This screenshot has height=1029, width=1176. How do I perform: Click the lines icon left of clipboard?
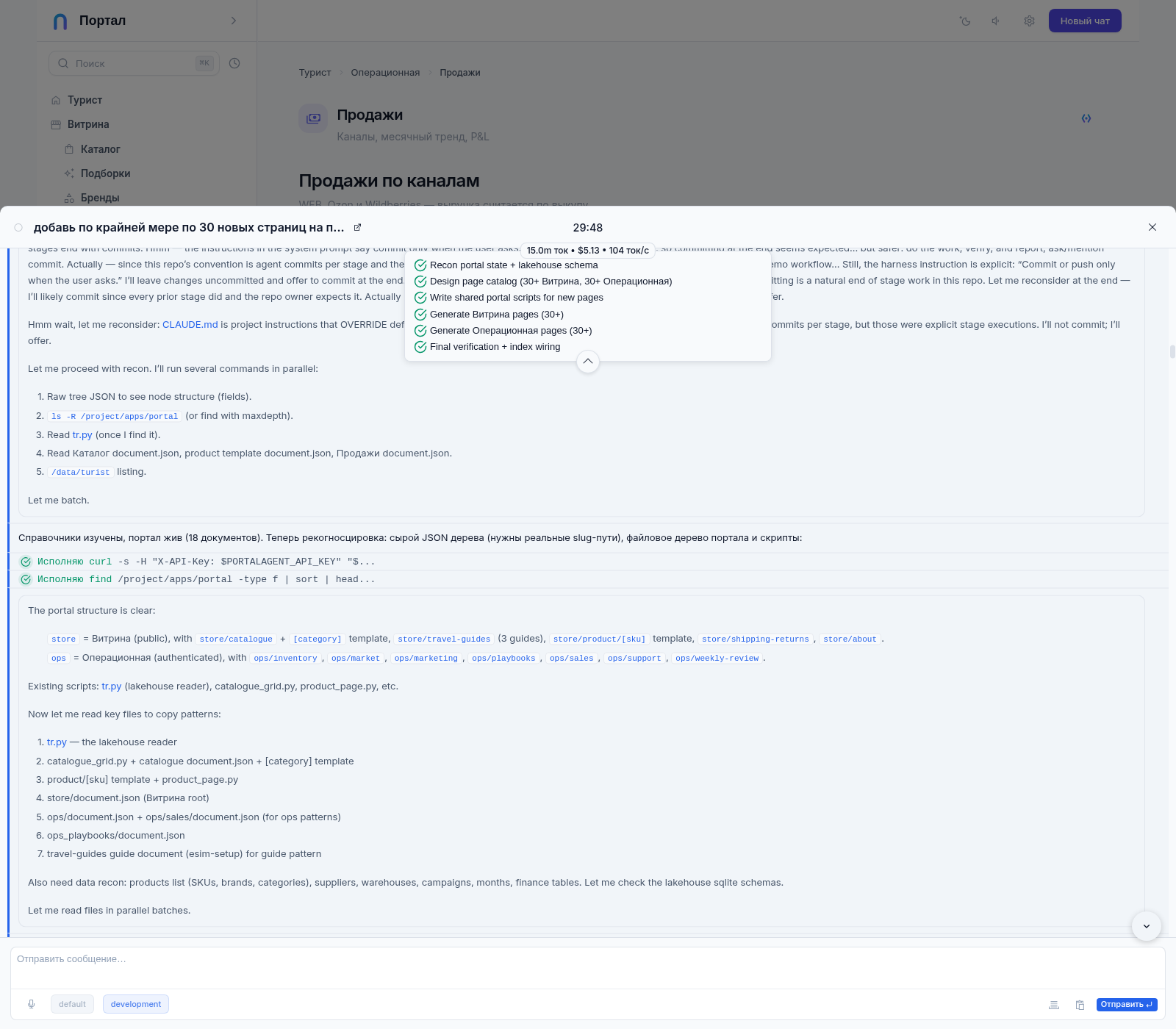1054,1005
